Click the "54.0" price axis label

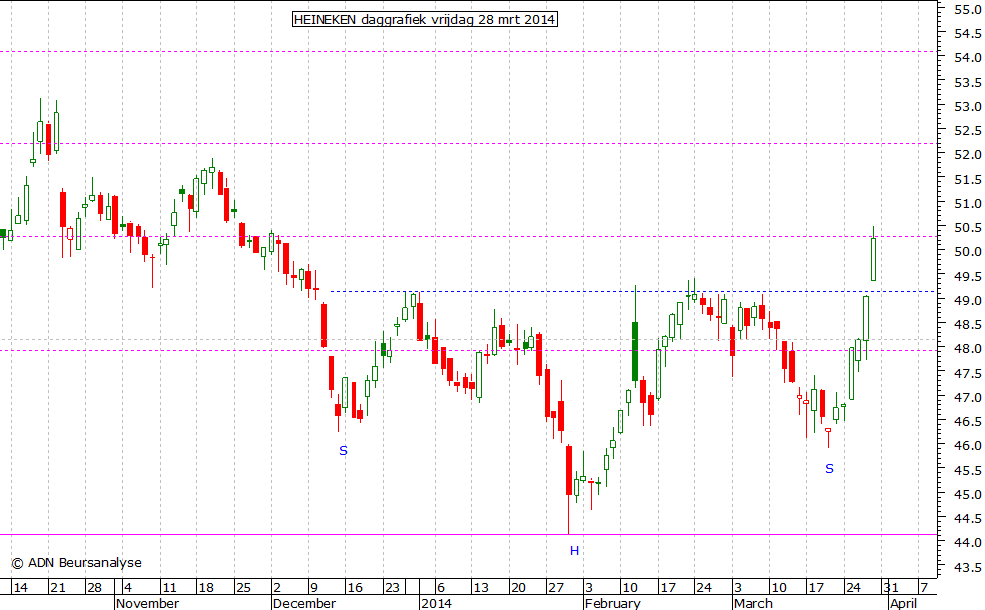click(968, 58)
